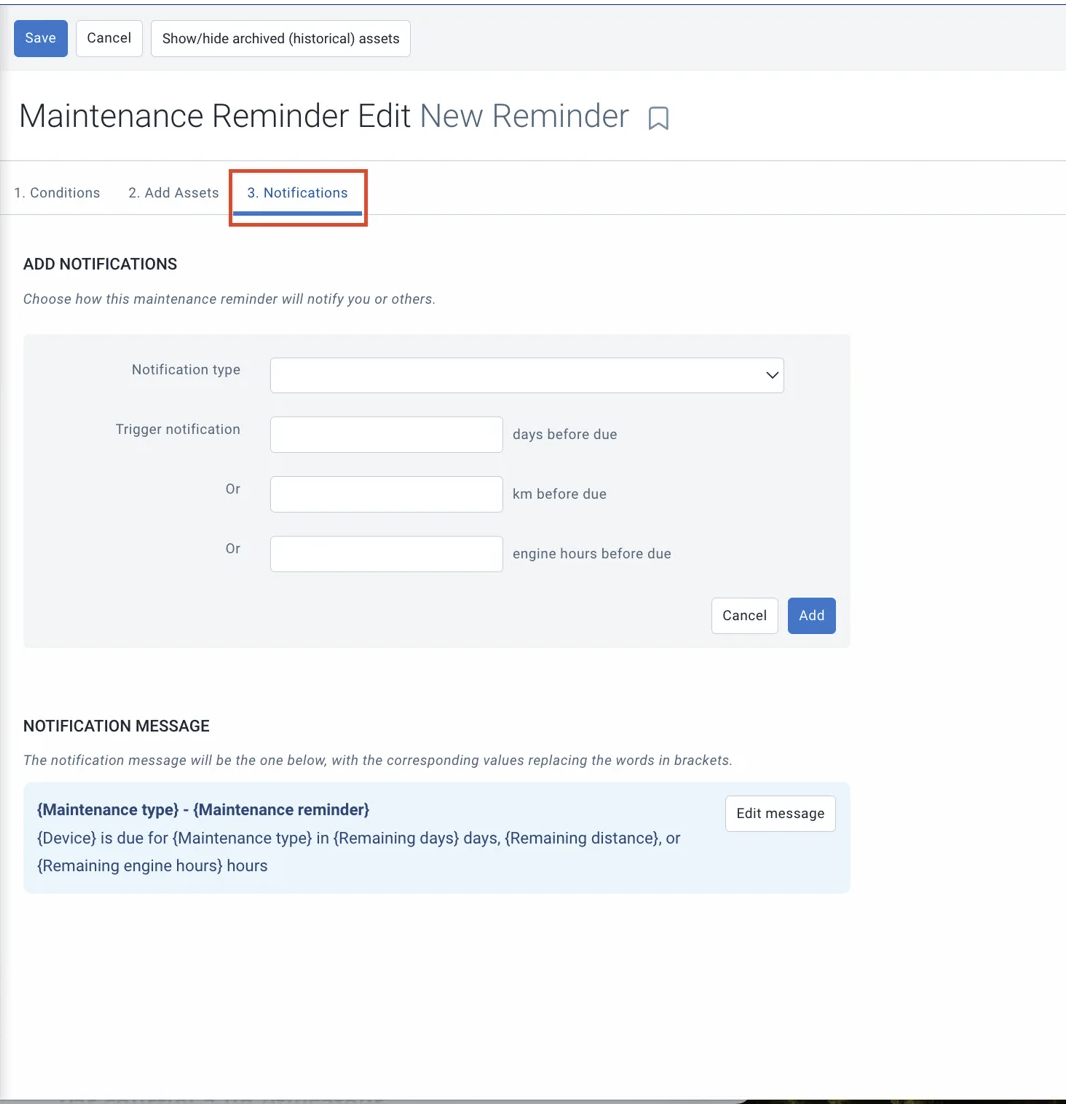Click the bookmark icon beside the page title
Viewport: 1072px width, 1104px height.
coord(658,118)
